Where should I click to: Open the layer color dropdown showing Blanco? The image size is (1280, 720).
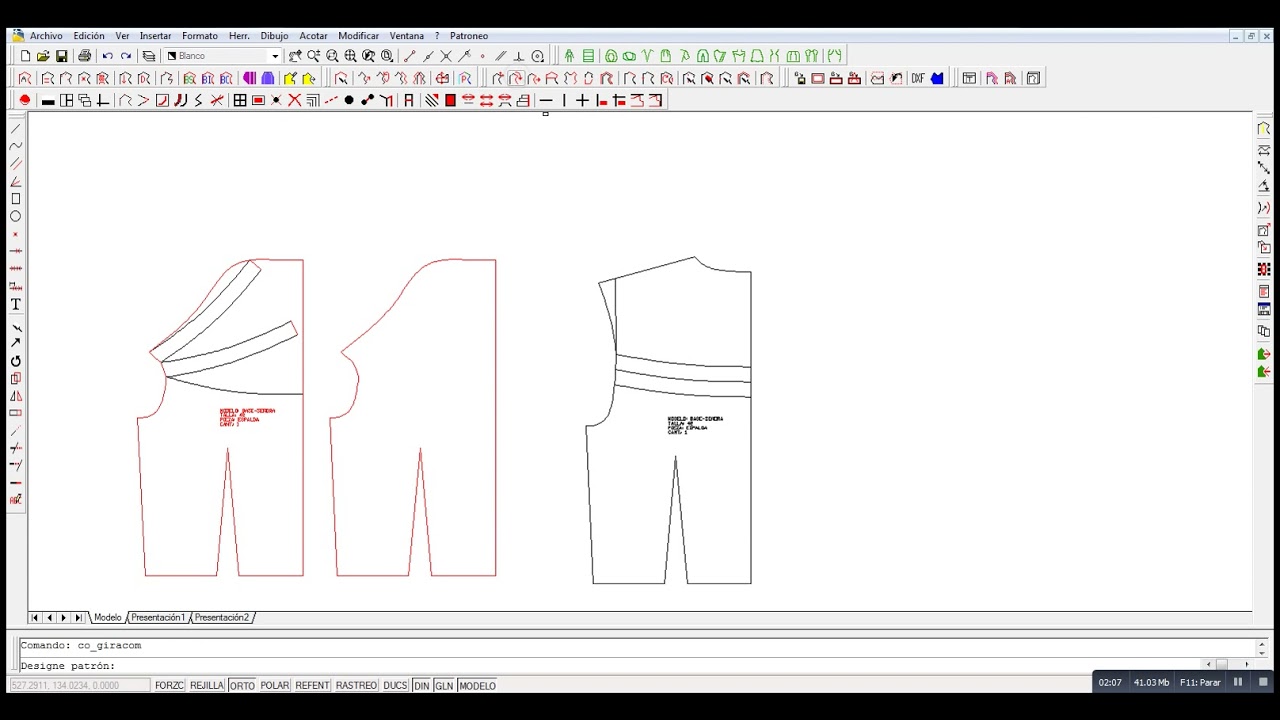pos(223,56)
